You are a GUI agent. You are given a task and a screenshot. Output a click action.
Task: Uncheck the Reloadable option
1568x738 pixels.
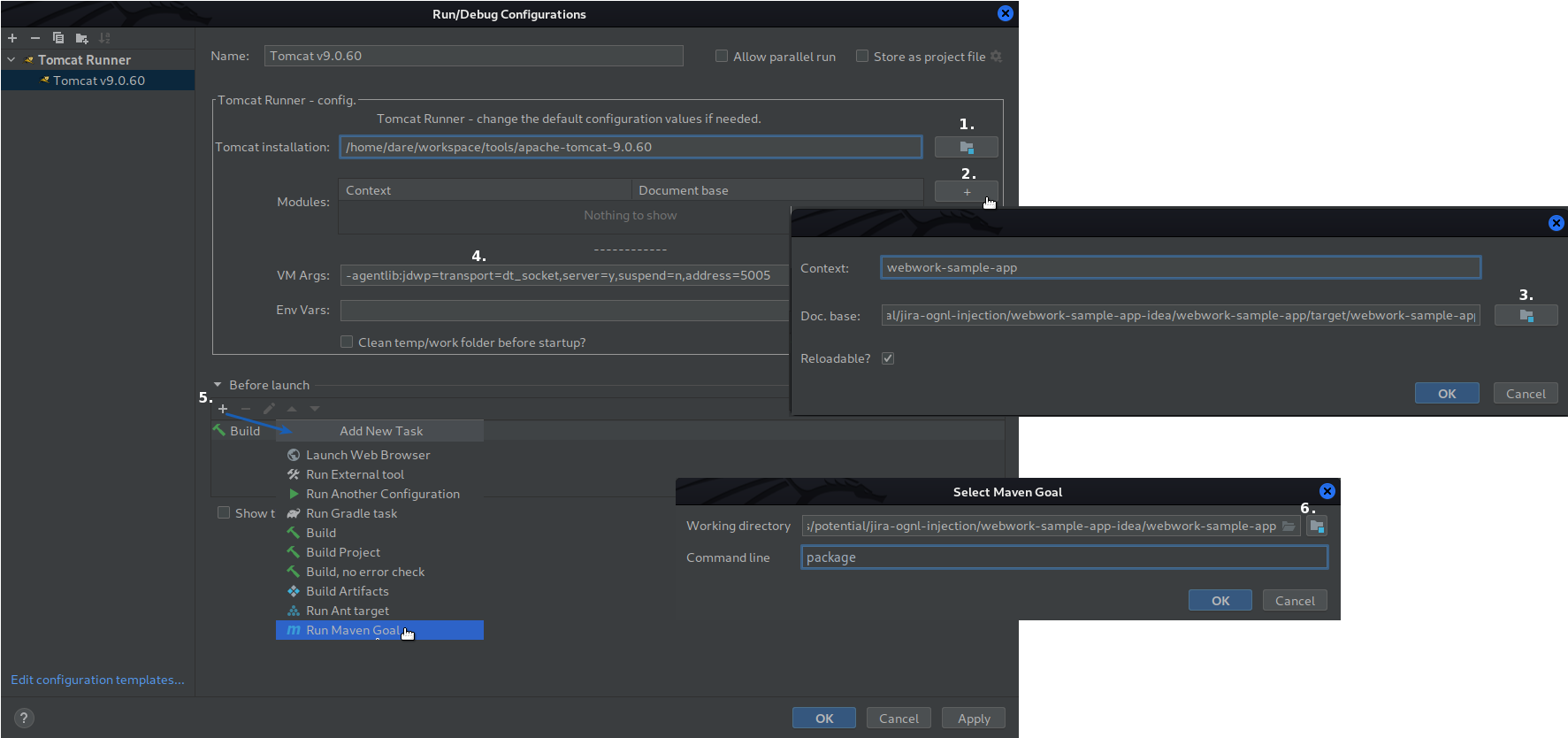888,358
